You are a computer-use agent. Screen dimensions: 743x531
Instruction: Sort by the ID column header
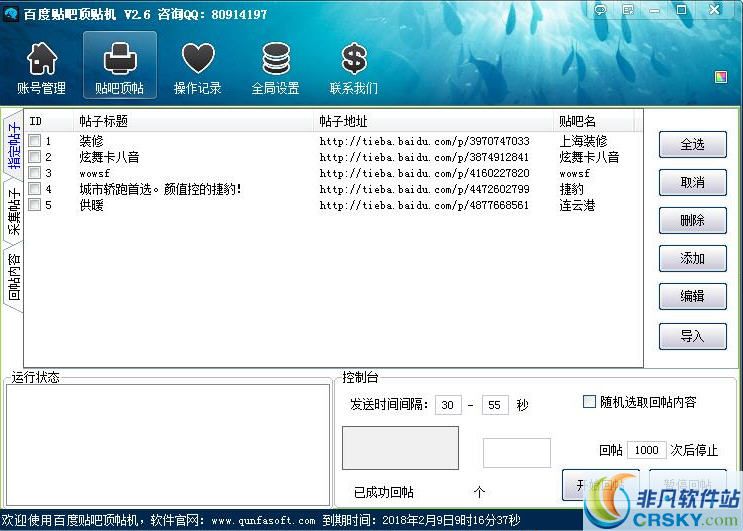click(x=49, y=121)
